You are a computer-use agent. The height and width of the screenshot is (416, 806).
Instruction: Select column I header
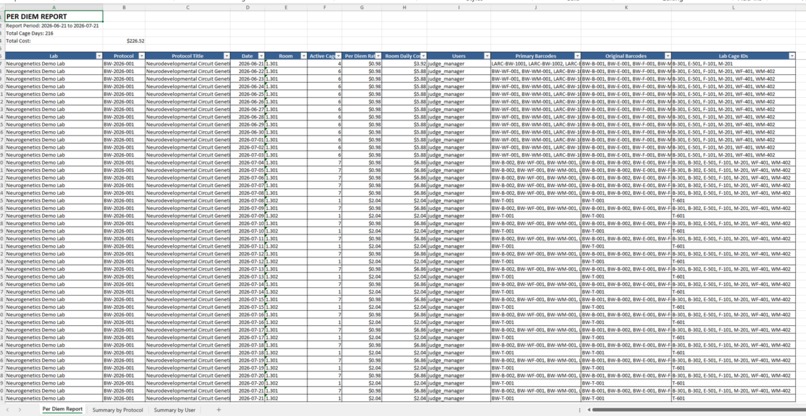(459, 7)
